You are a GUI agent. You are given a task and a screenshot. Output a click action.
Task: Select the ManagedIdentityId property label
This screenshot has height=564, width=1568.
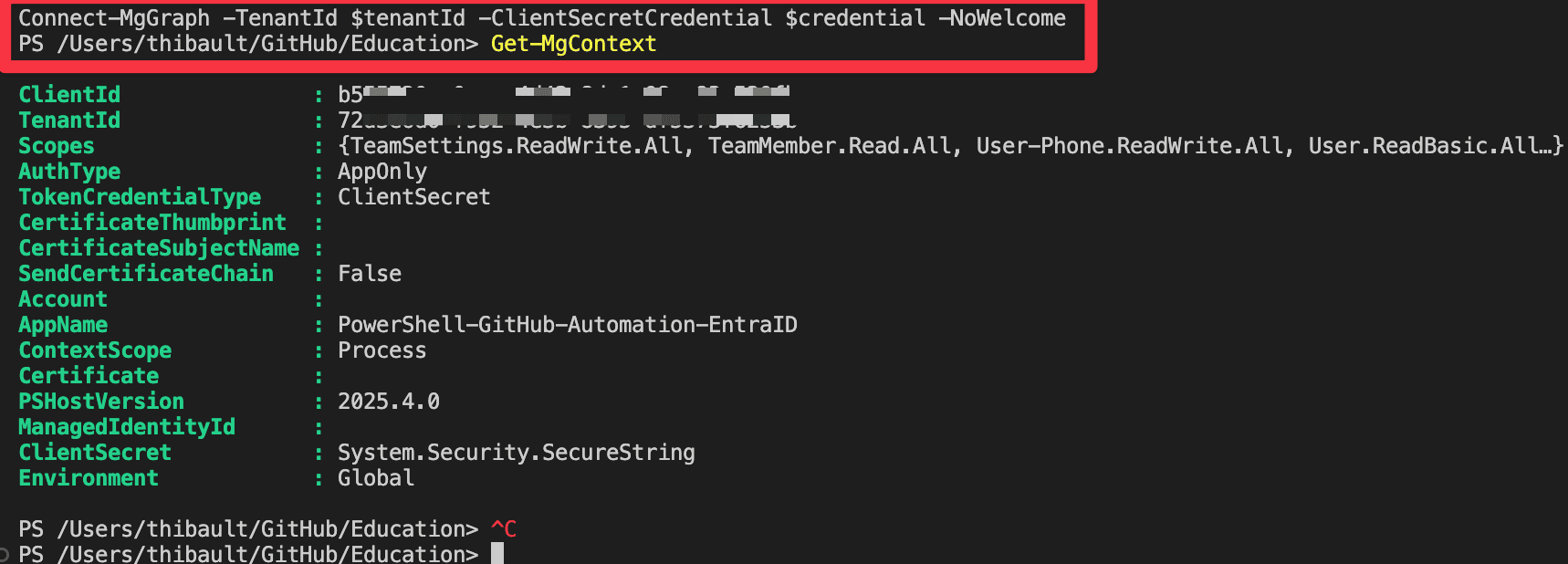pos(127,427)
